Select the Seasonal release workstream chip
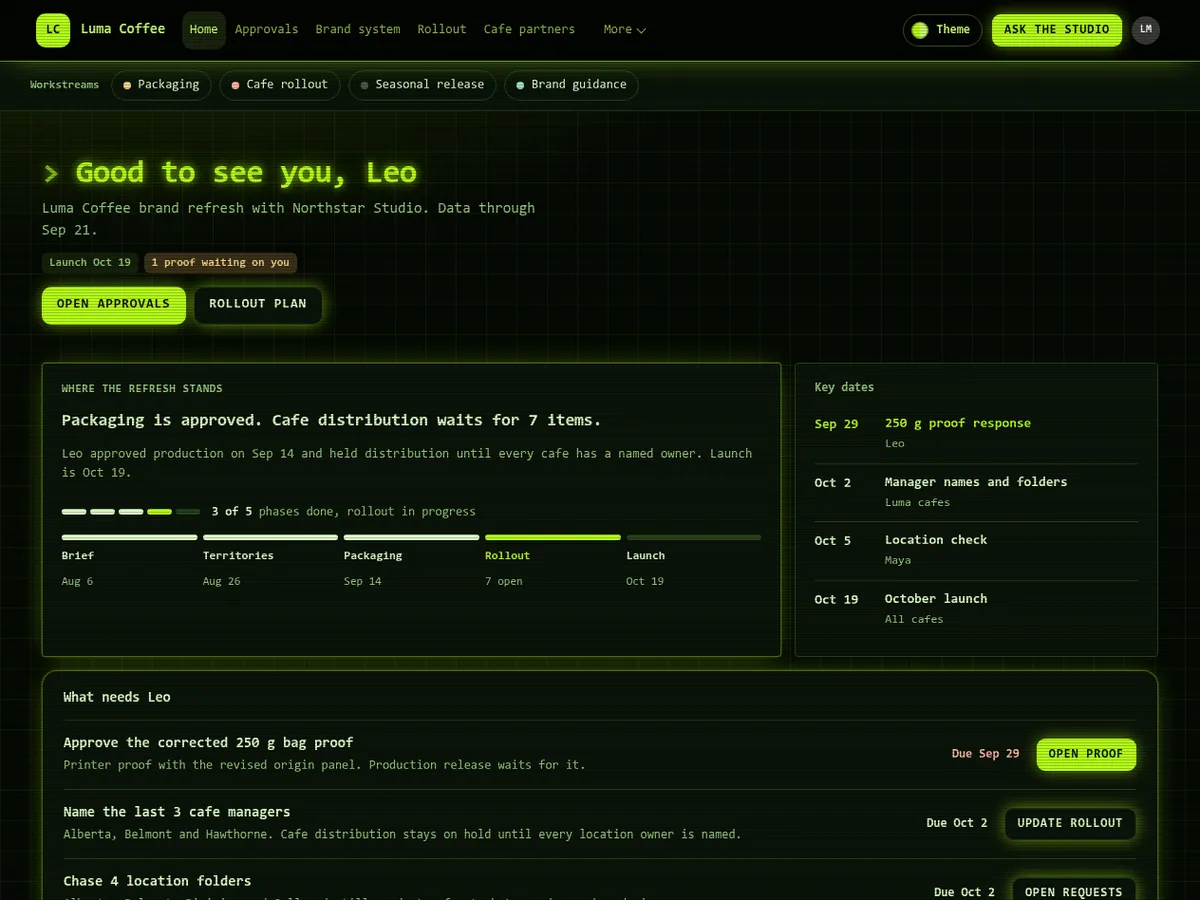Viewport: 1200px width, 900px height. [x=422, y=85]
